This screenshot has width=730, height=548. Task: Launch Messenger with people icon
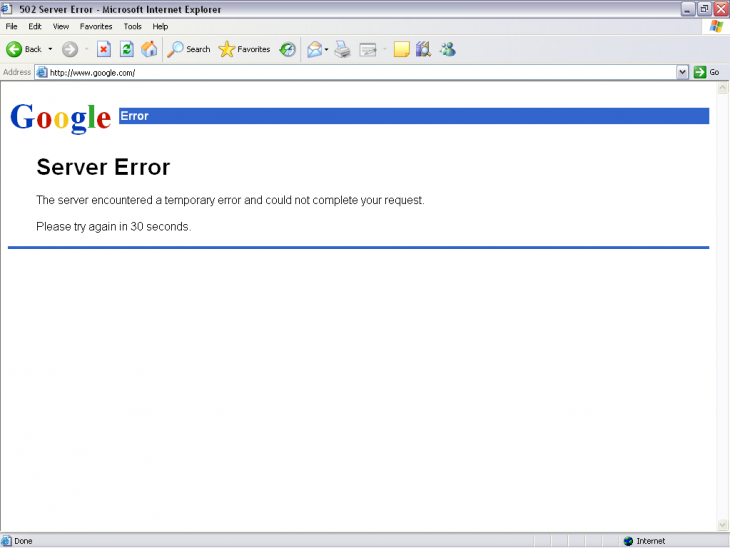(x=447, y=49)
